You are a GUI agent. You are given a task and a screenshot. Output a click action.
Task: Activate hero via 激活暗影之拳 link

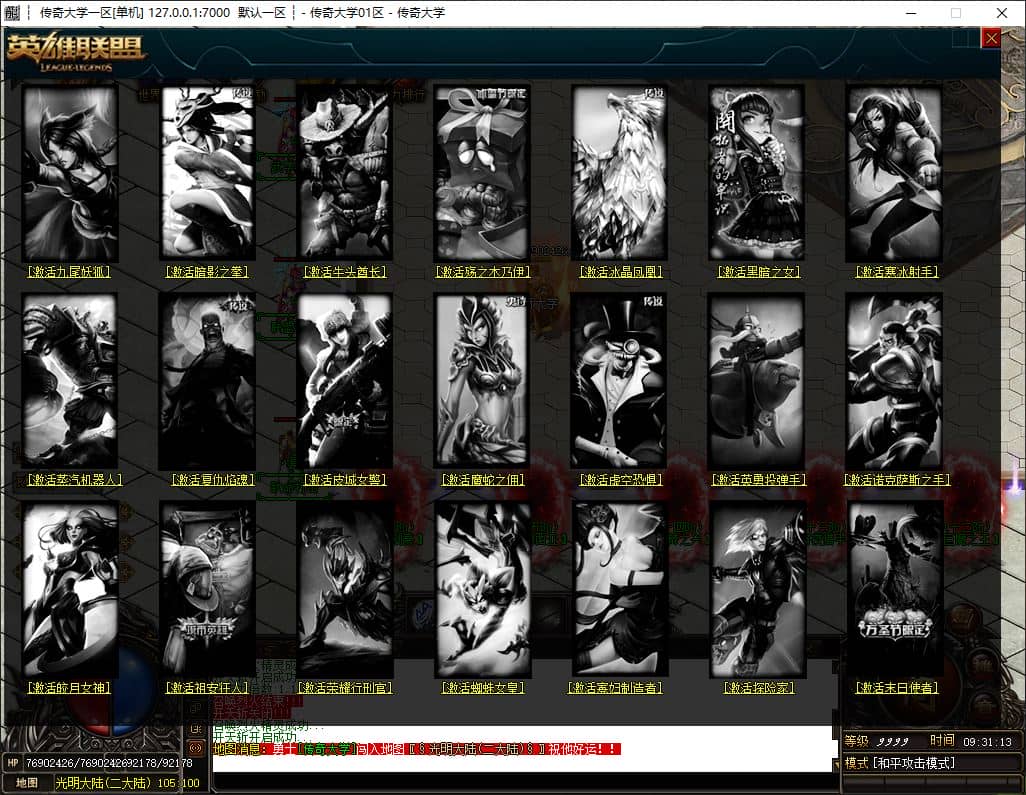207,272
